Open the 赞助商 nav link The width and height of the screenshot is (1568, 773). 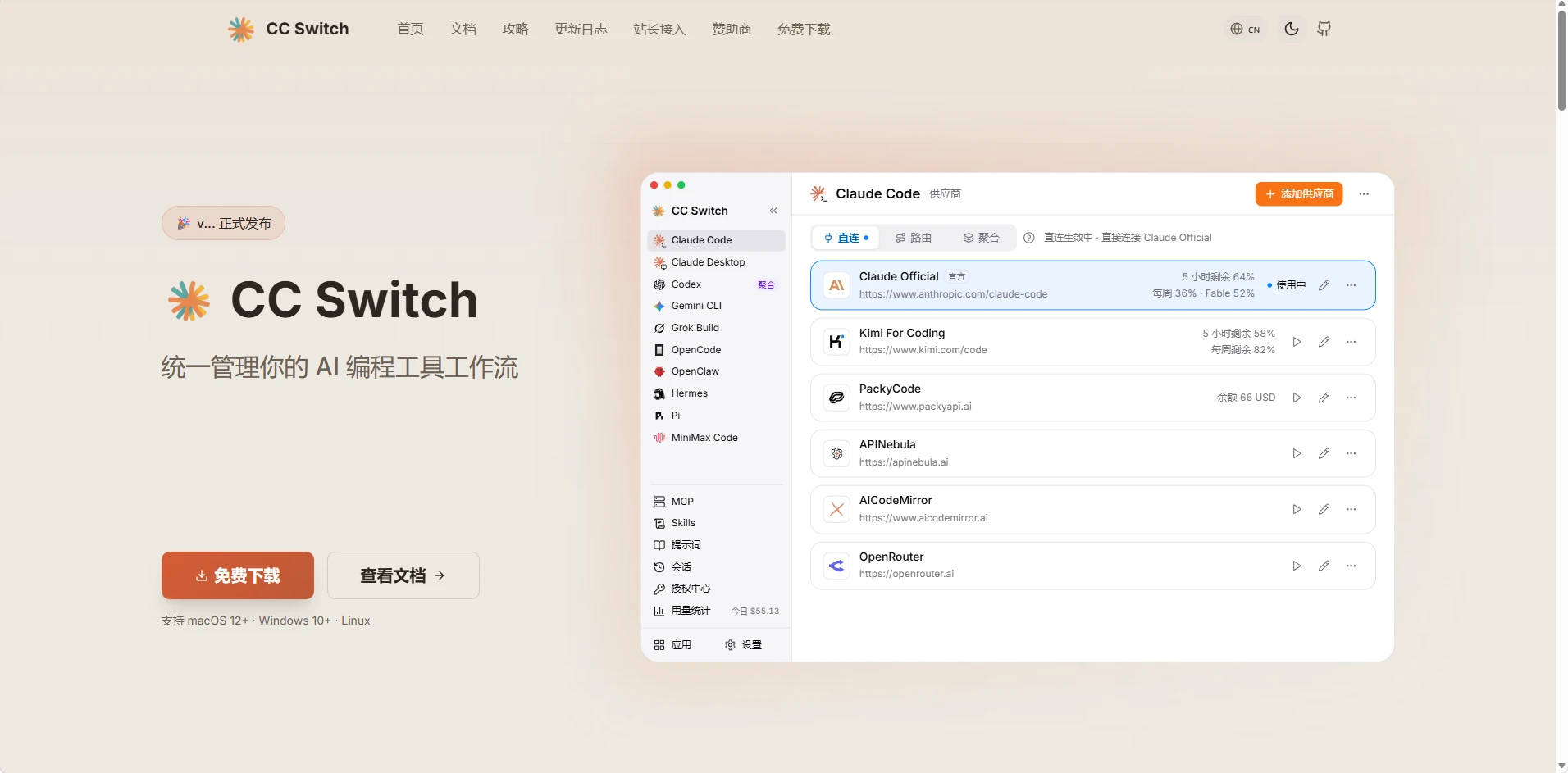pyautogui.click(x=732, y=29)
